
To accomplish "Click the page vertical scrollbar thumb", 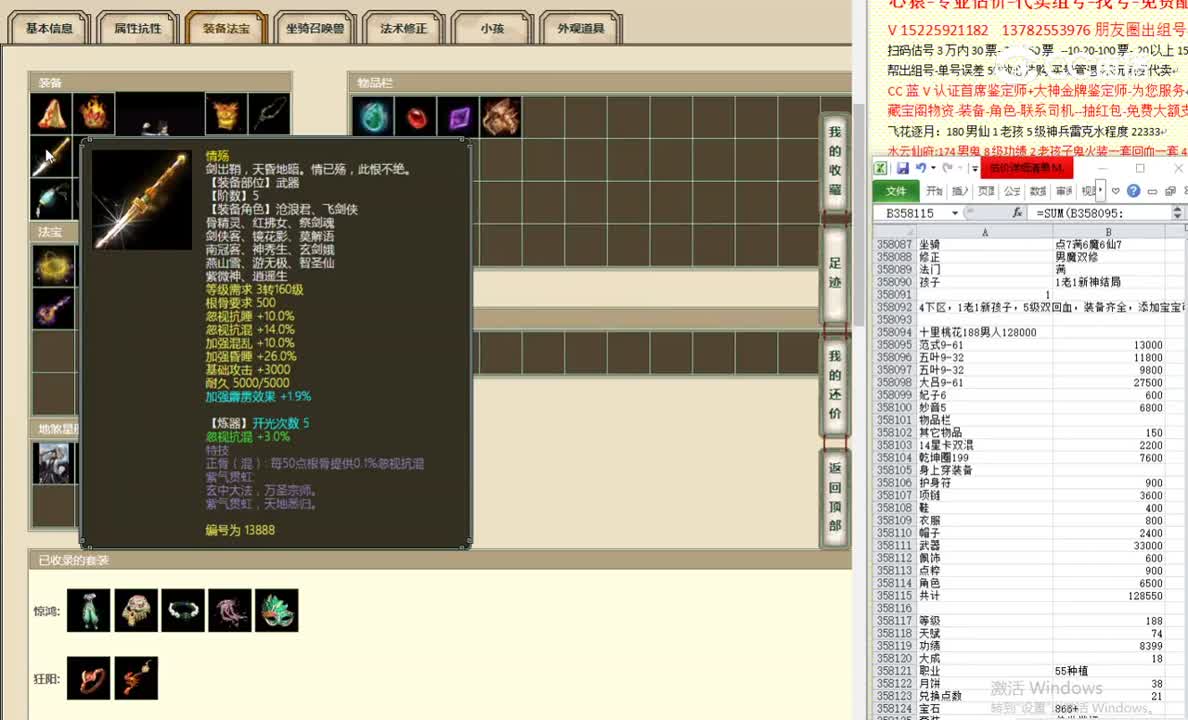I will point(858,216).
